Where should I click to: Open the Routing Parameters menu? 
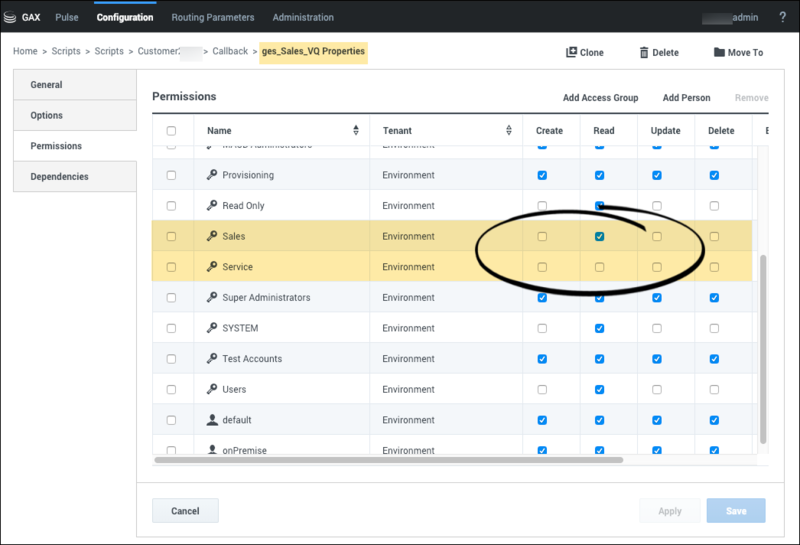tap(213, 17)
